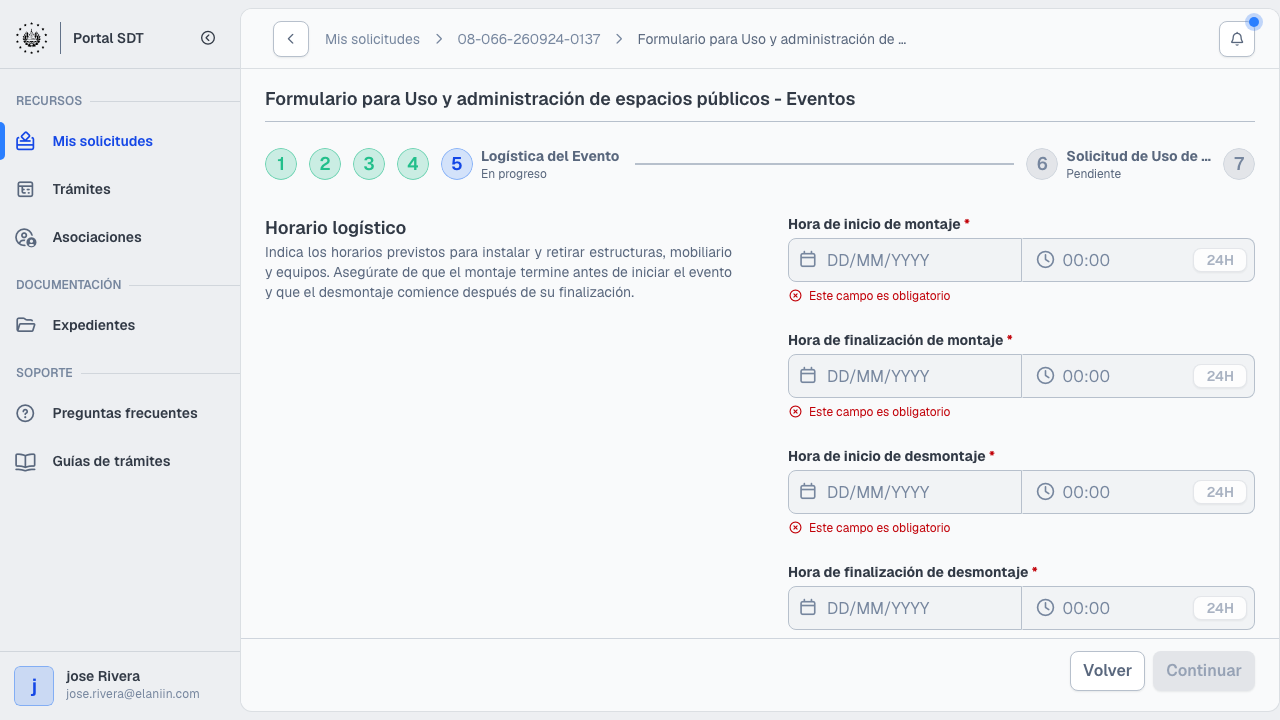
Task: Click the Volver button
Action: pyautogui.click(x=1107, y=671)
